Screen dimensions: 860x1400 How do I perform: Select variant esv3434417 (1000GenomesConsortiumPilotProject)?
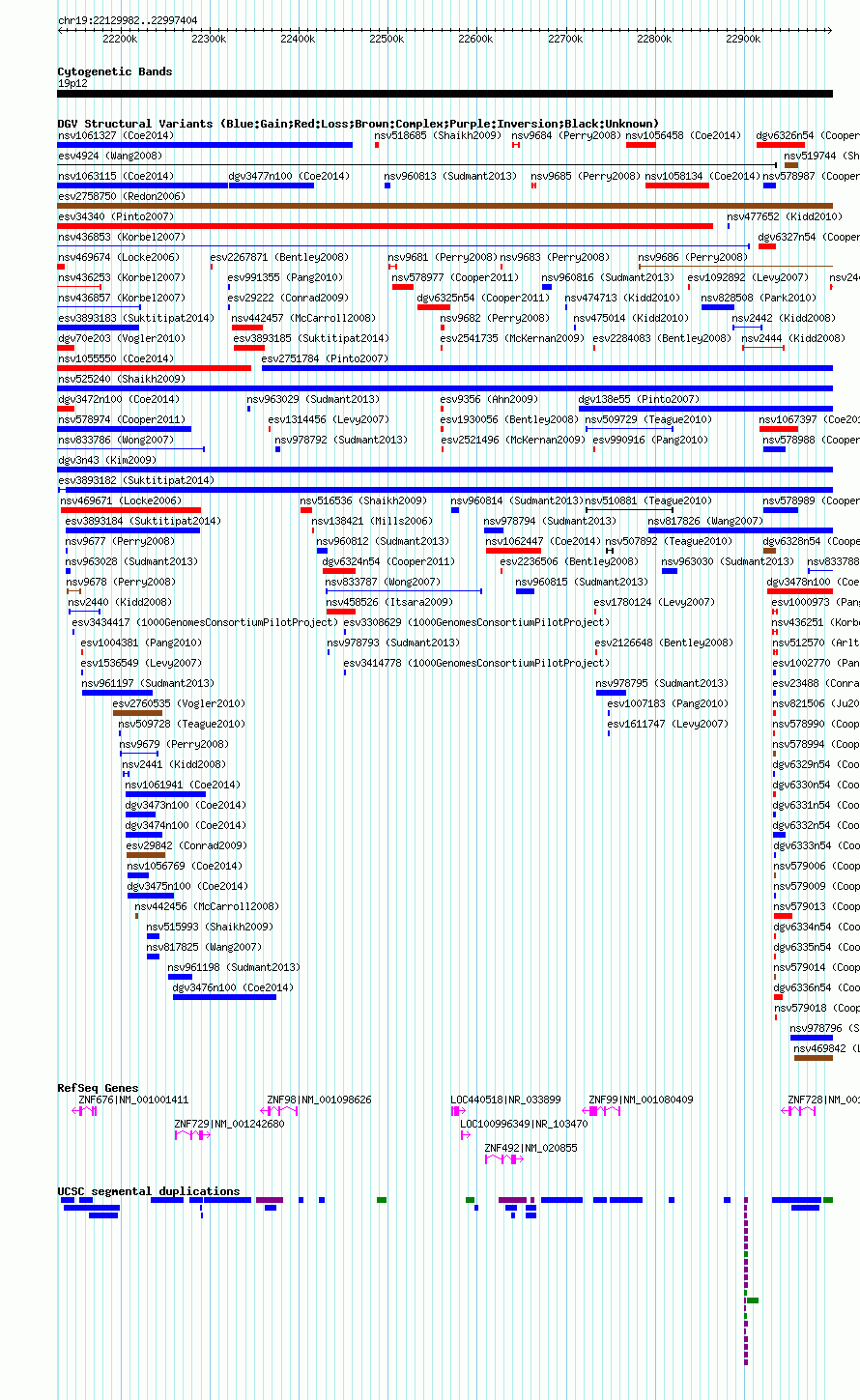click(x=205, y=622)
